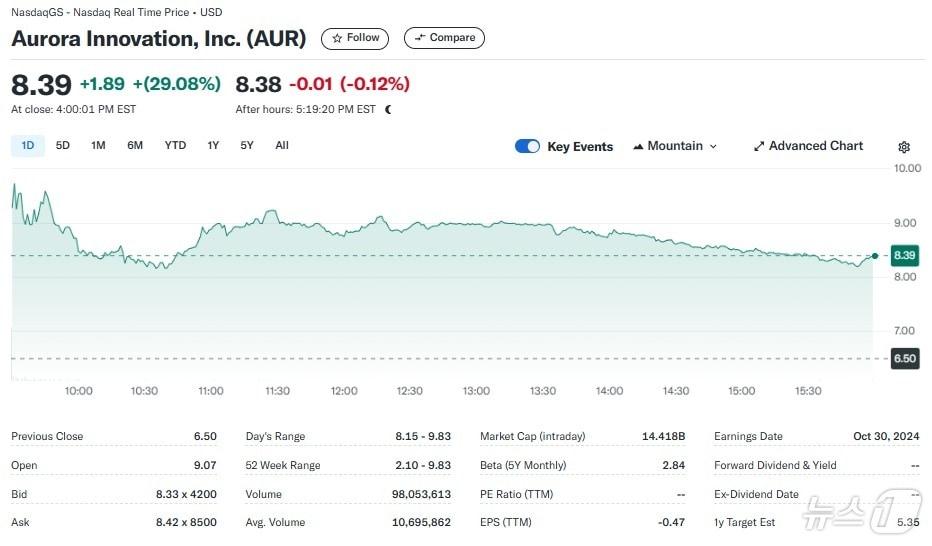Viewport: 932px width, 546px height.
Task: Select the 1M chart range
Action: 98,145
